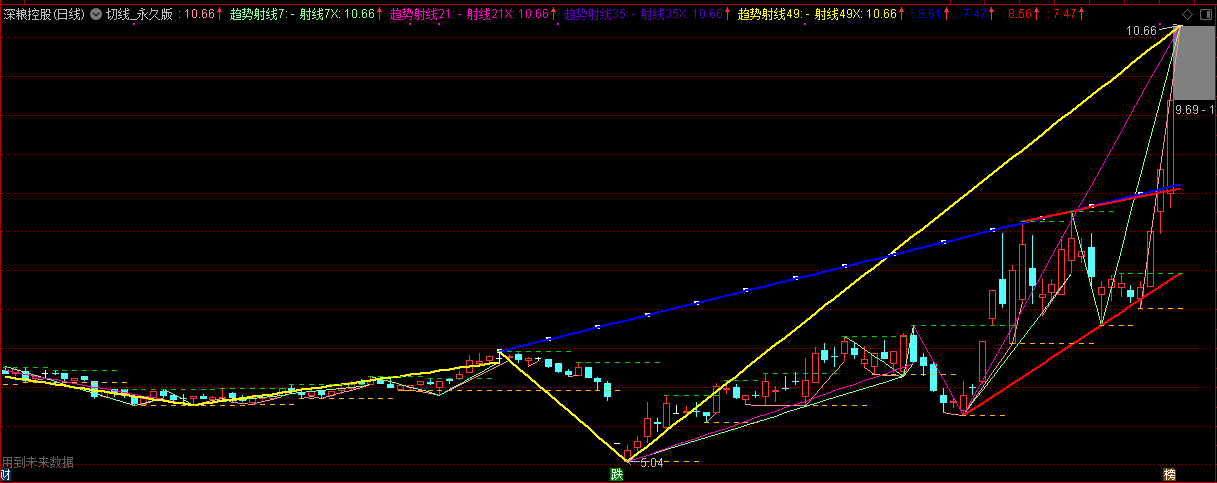Screen dimensions: 1217x483
Task: Click the 榜 marker on date axis
Action: pyautogui.click(x=1169, y=475)
